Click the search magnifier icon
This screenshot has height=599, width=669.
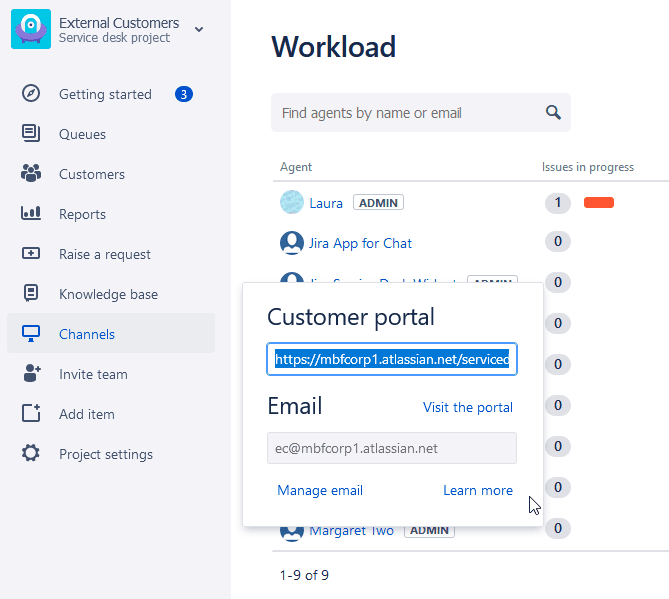553,113
